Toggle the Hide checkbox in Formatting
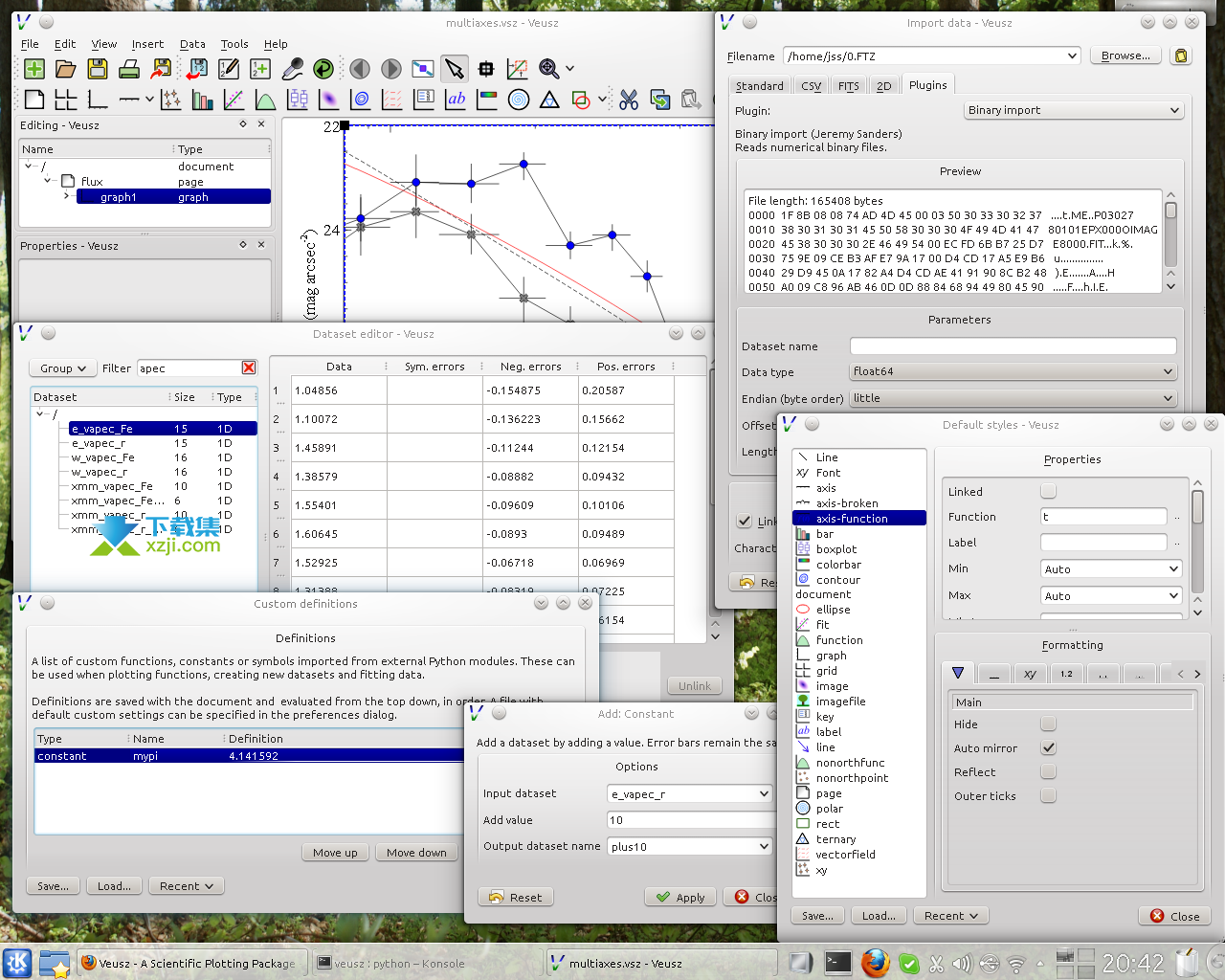1225x980 pixels. tap(1048, 724)
